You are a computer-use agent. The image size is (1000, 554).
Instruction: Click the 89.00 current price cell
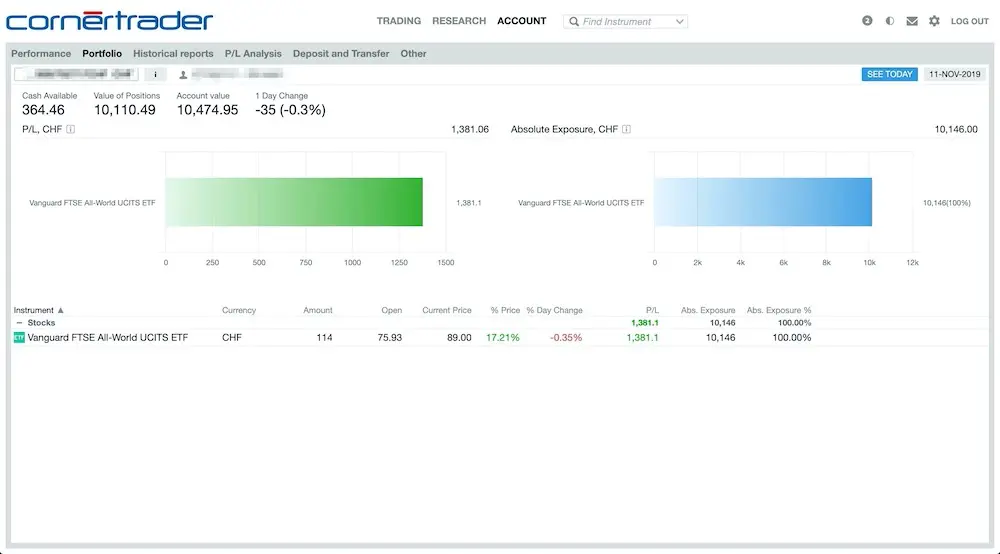point(459,337)
